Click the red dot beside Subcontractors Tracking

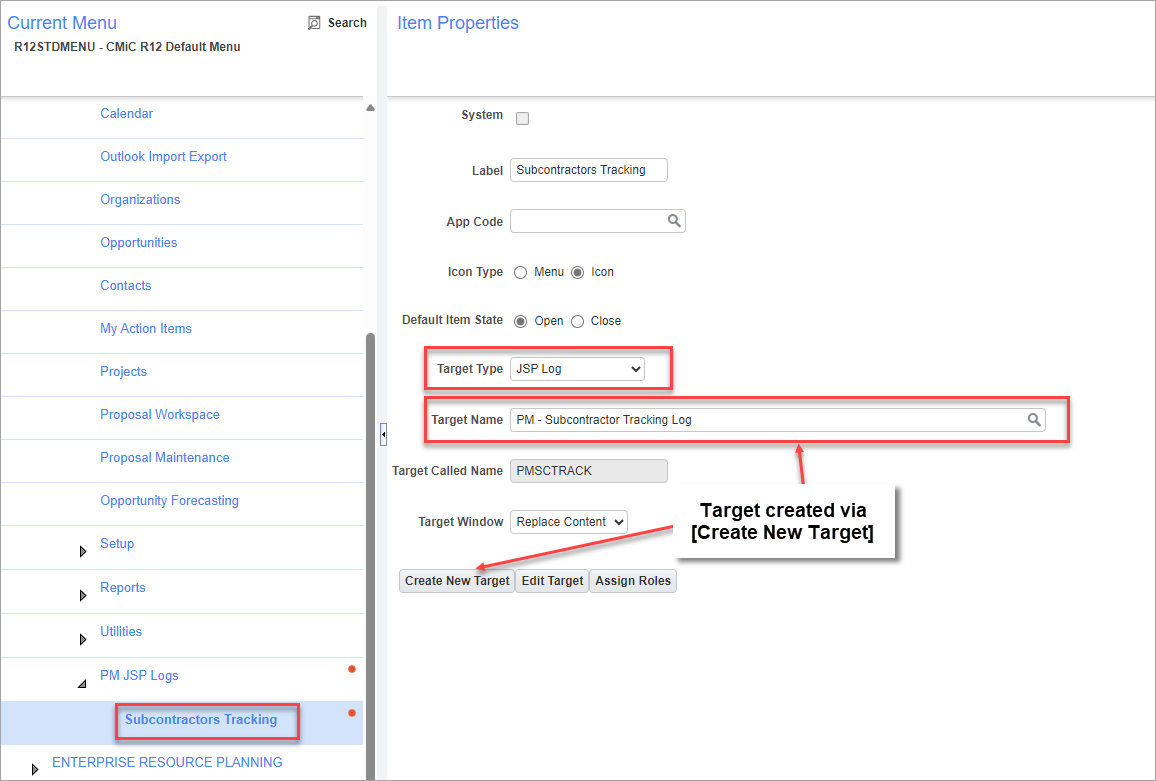351,712
